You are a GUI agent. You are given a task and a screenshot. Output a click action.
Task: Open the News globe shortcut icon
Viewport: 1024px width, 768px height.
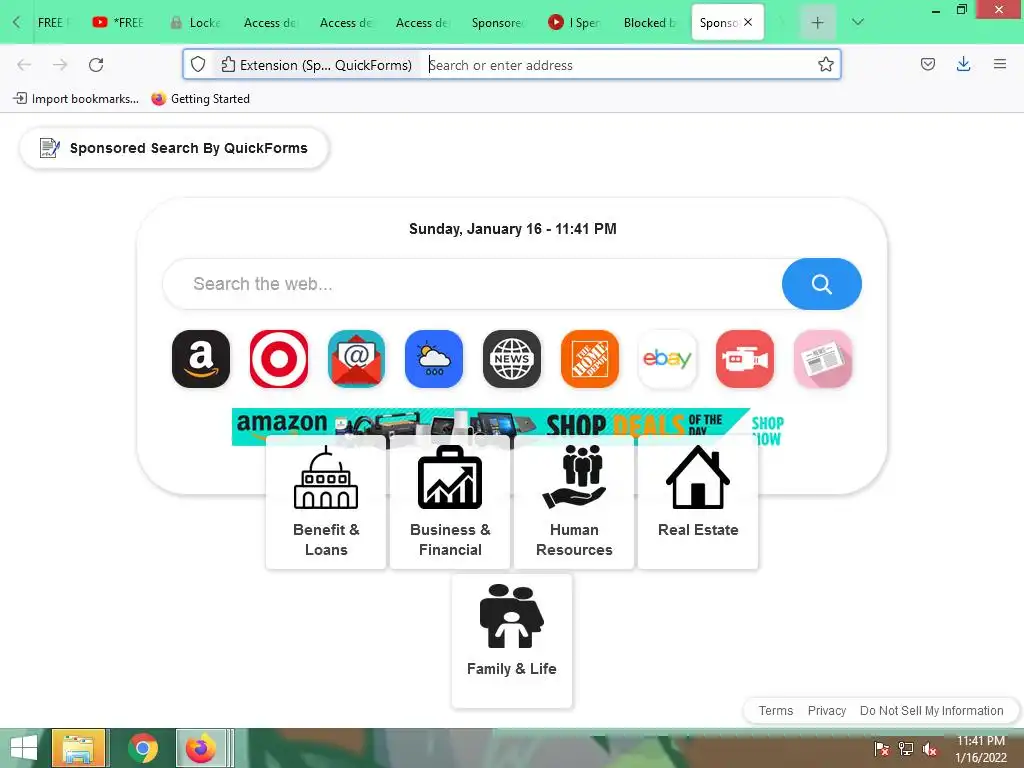click(512, 359)
